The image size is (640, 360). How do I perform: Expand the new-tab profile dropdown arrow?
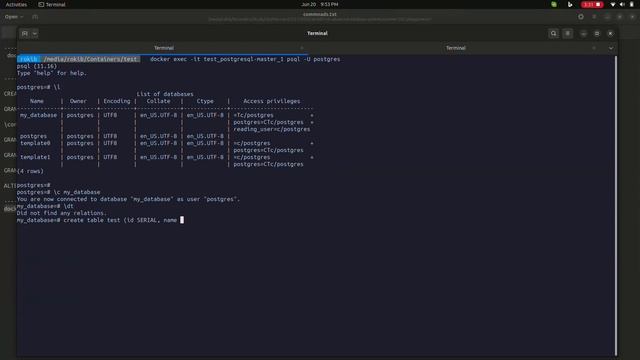(35, 33)
